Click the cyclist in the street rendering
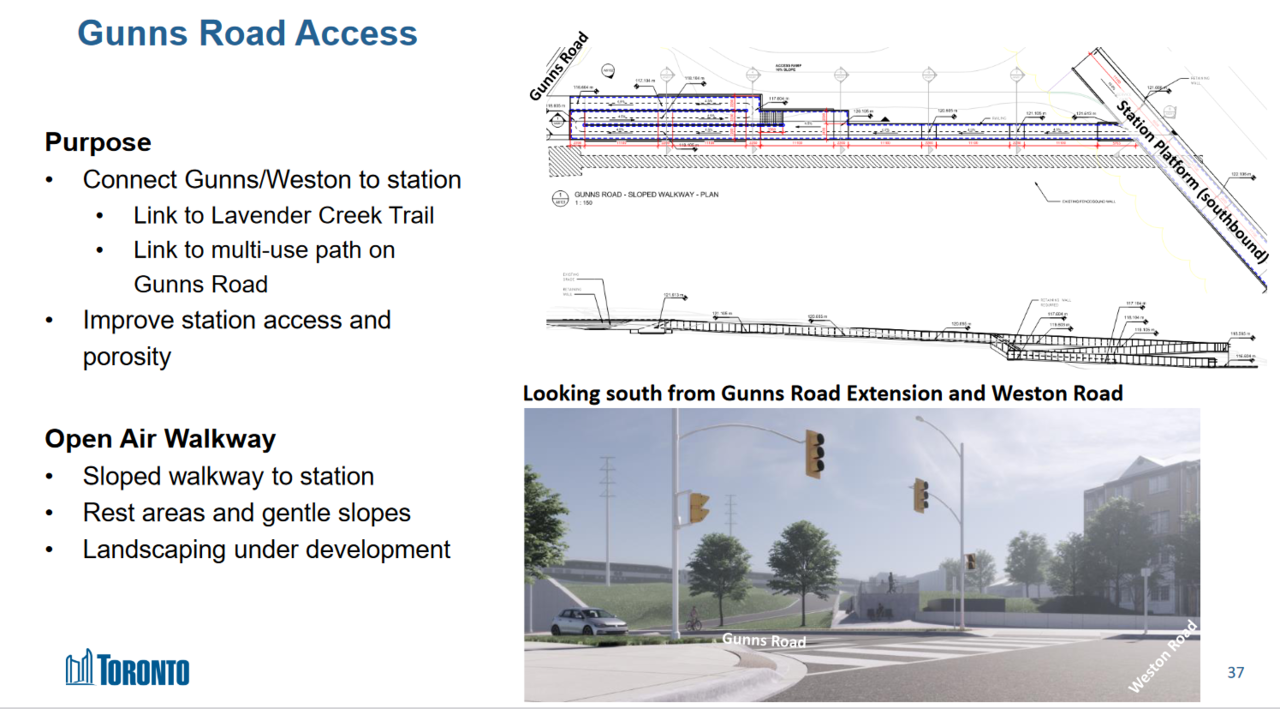1280x709 pixels. pyautogui.click(x=694, y=618)
